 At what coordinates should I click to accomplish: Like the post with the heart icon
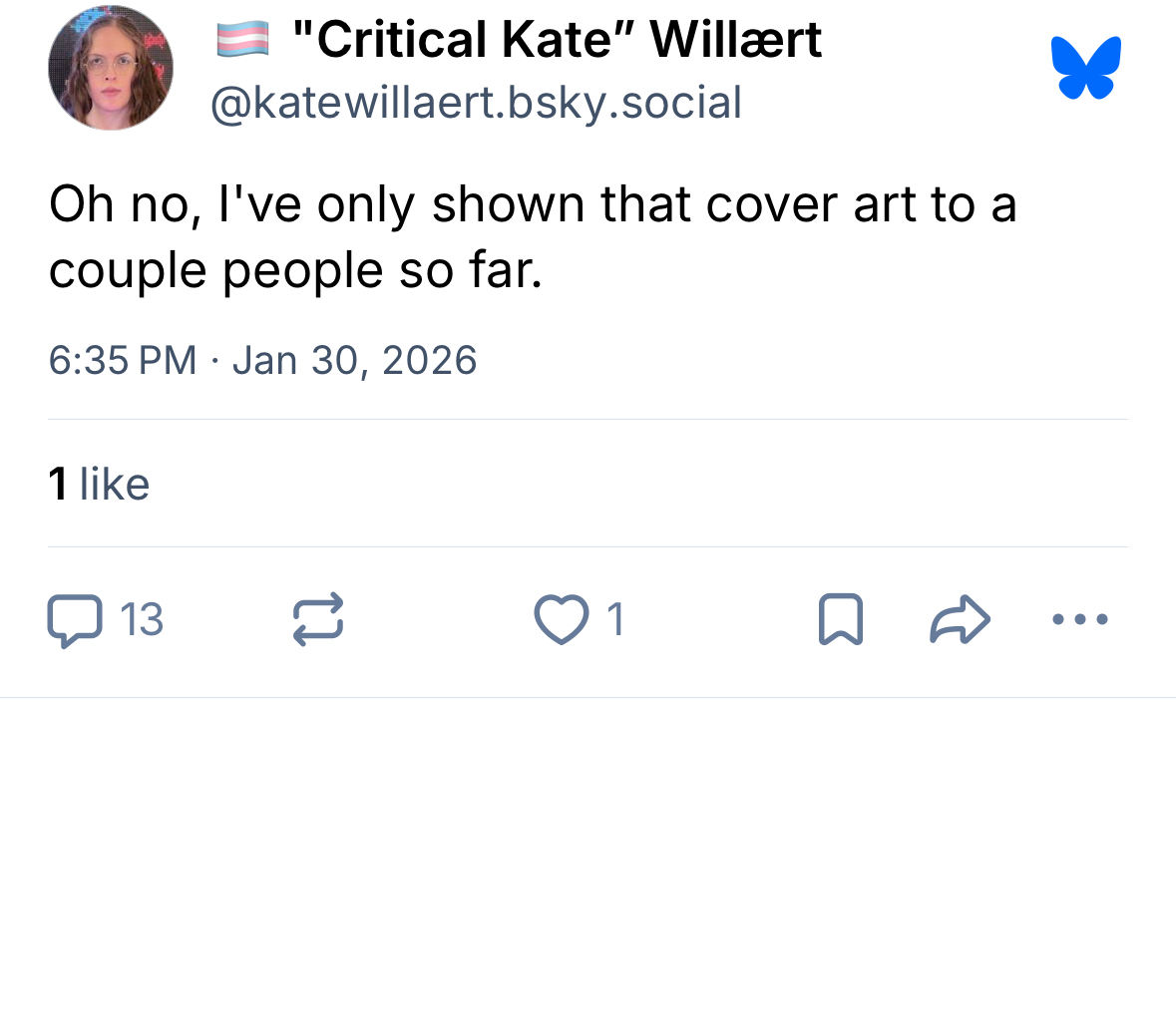[x=562, y=619]
